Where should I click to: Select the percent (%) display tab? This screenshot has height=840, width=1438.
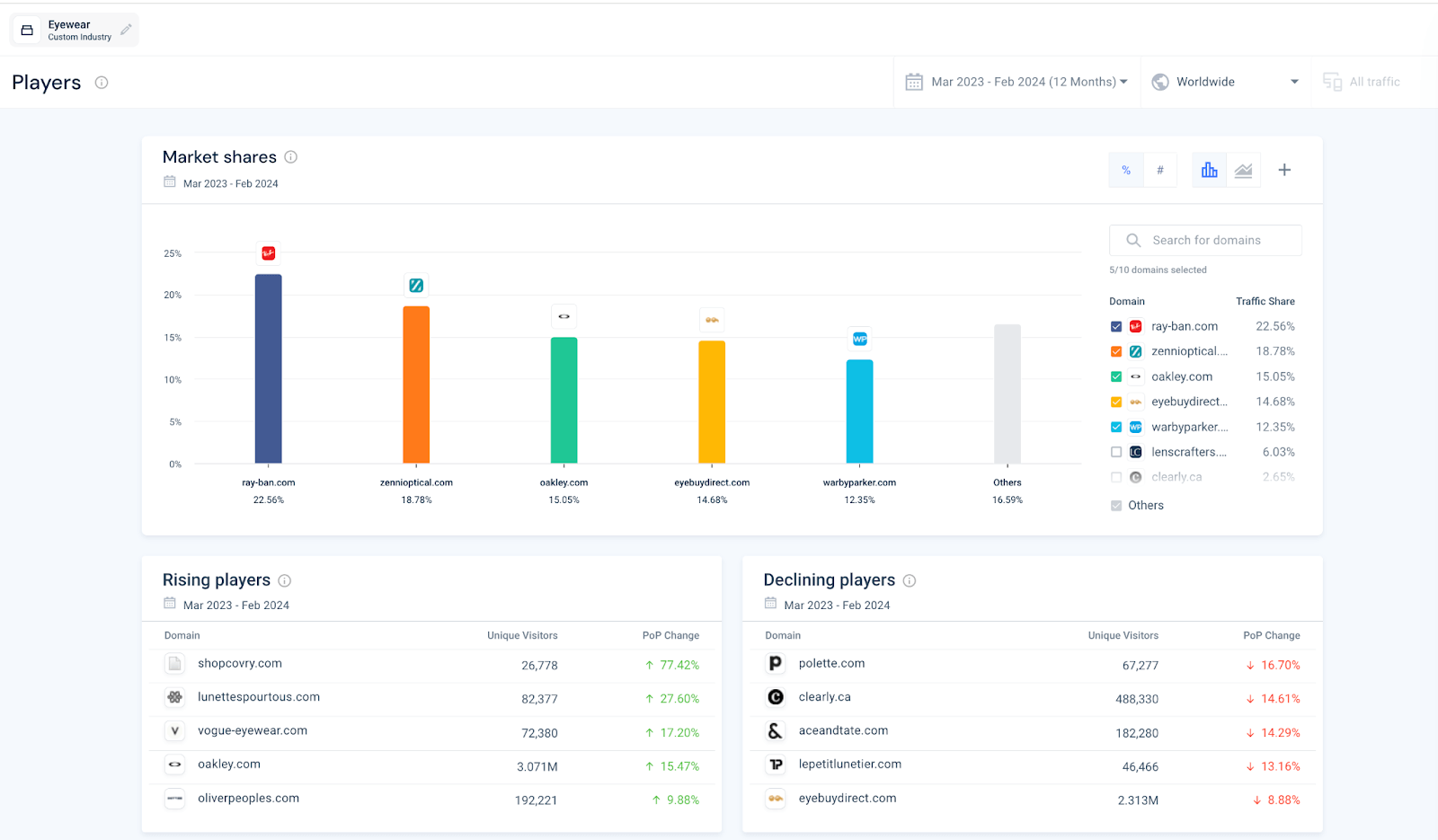(x=1126, y=170)
